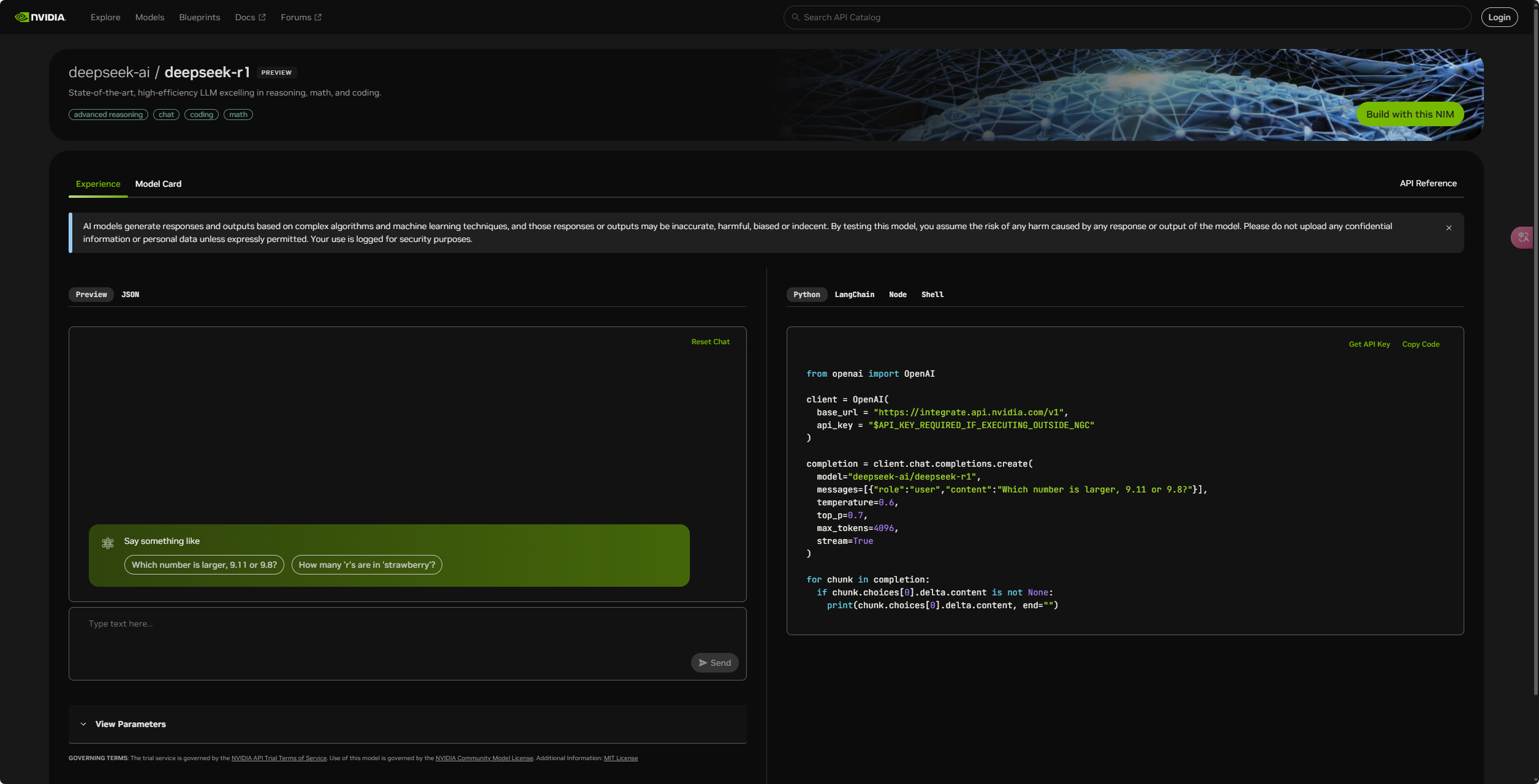Switch to the JSON view
1539x784 pixels.
130,295
